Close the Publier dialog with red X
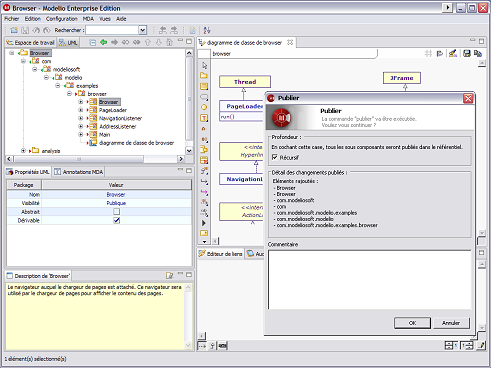This screenshot has width=491, height=368. (468, 98)
